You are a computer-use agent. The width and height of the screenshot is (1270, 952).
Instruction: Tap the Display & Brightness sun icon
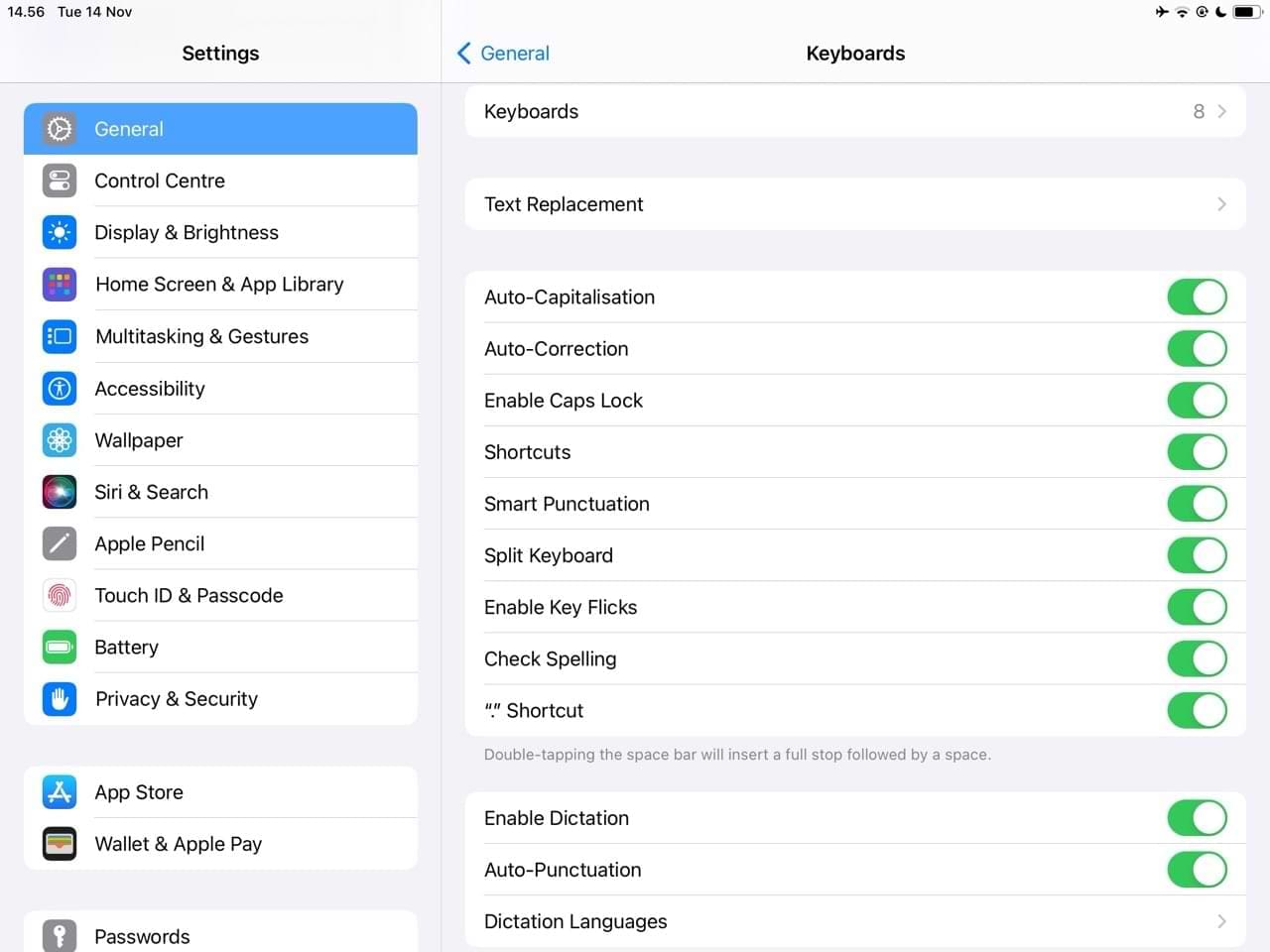point(60,232)
